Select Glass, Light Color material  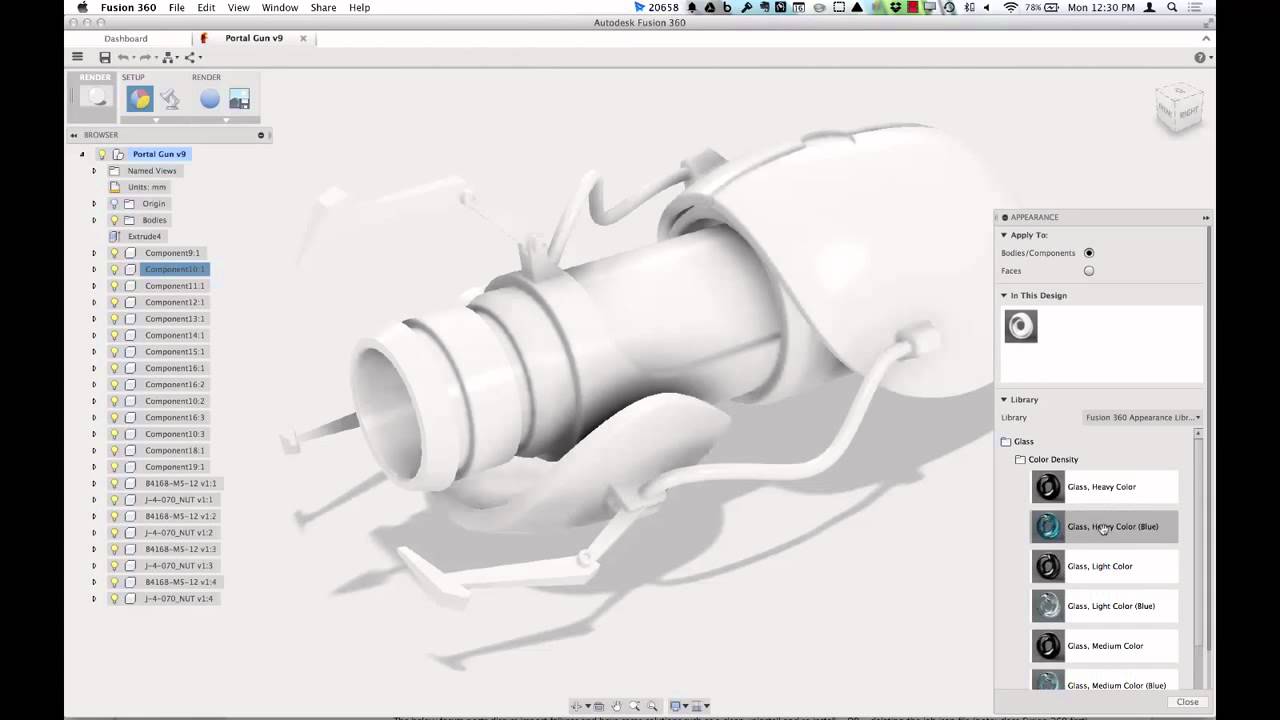coord(1104,566)
